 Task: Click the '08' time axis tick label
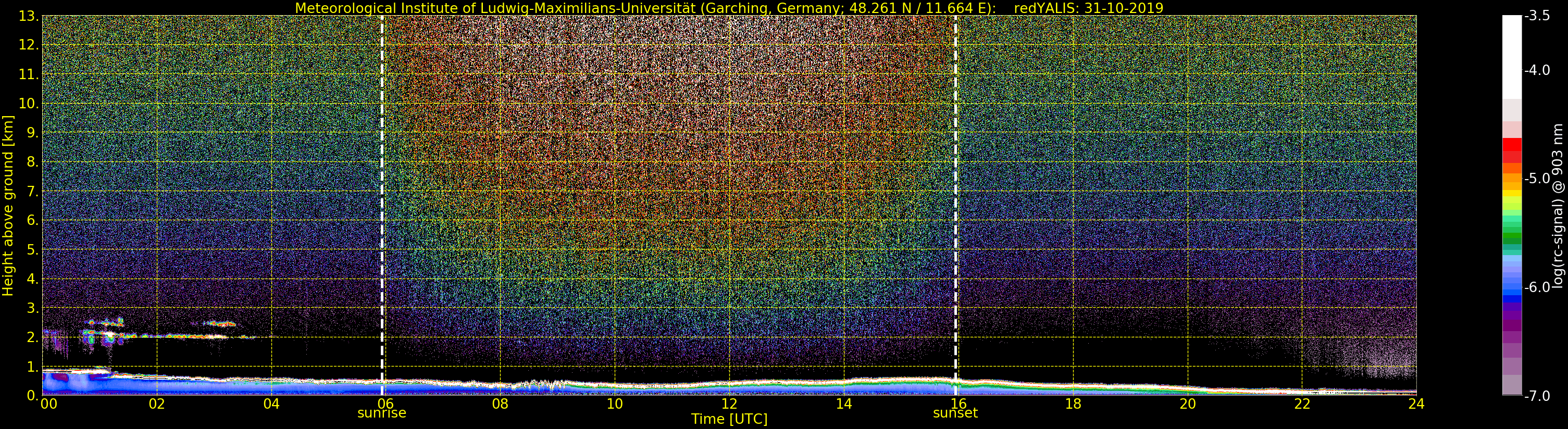point(500,404)
